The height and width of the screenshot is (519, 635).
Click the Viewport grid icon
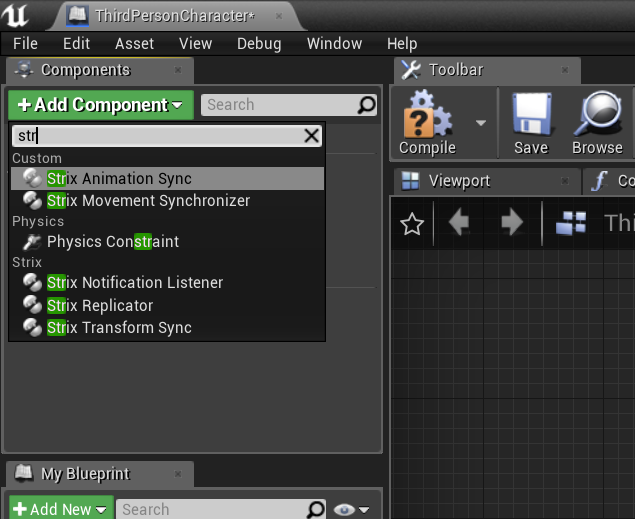pyautogui.click(x=410, y=181)
